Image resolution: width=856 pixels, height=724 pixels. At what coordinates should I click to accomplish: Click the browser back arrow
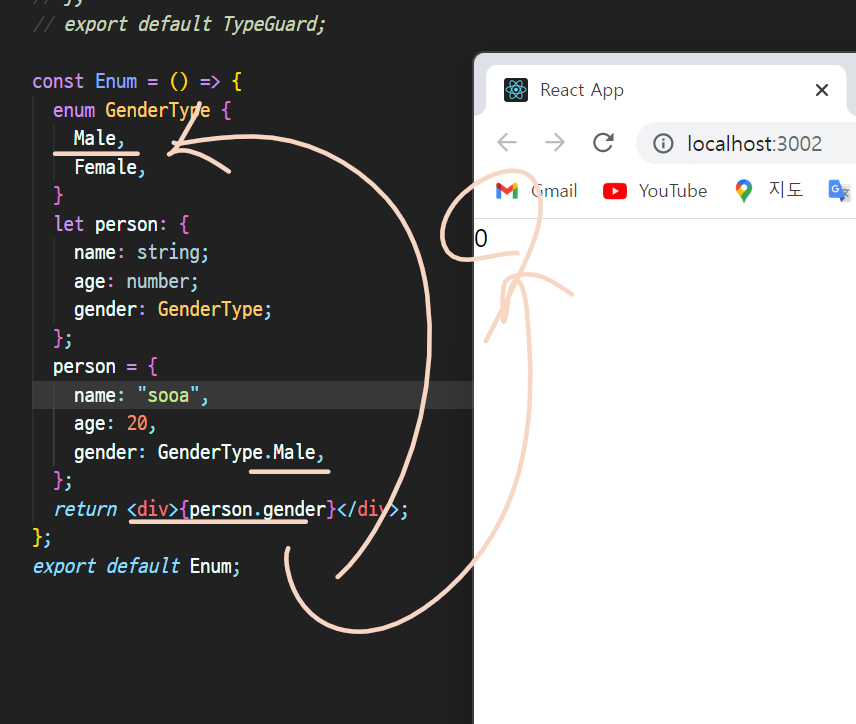(507, 143)
